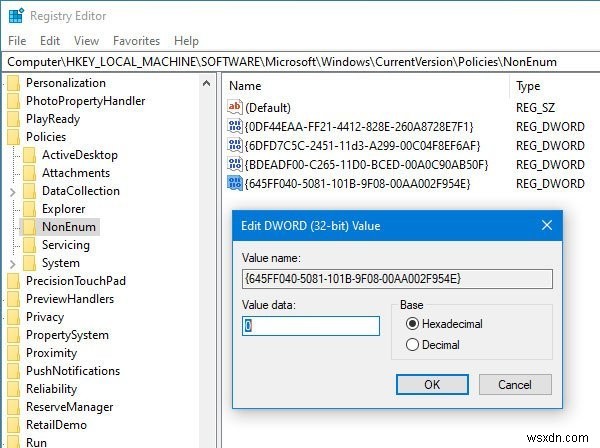The image size is (600, 448).
Task: Select the Decimal base radio button
Action: pyautogui.click(x=412, y=345)
